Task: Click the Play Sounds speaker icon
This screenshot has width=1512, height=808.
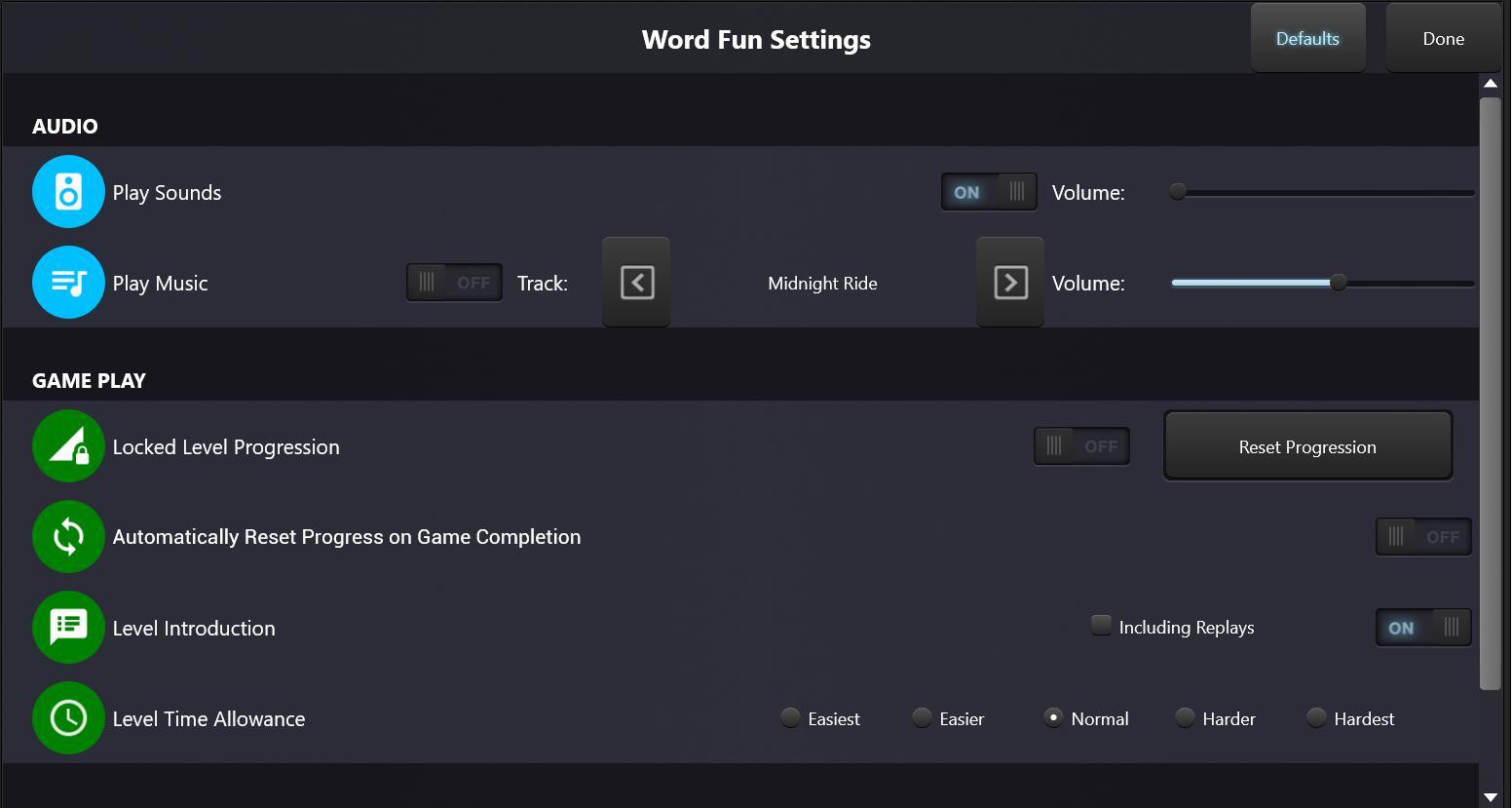Action: [68, 192]
